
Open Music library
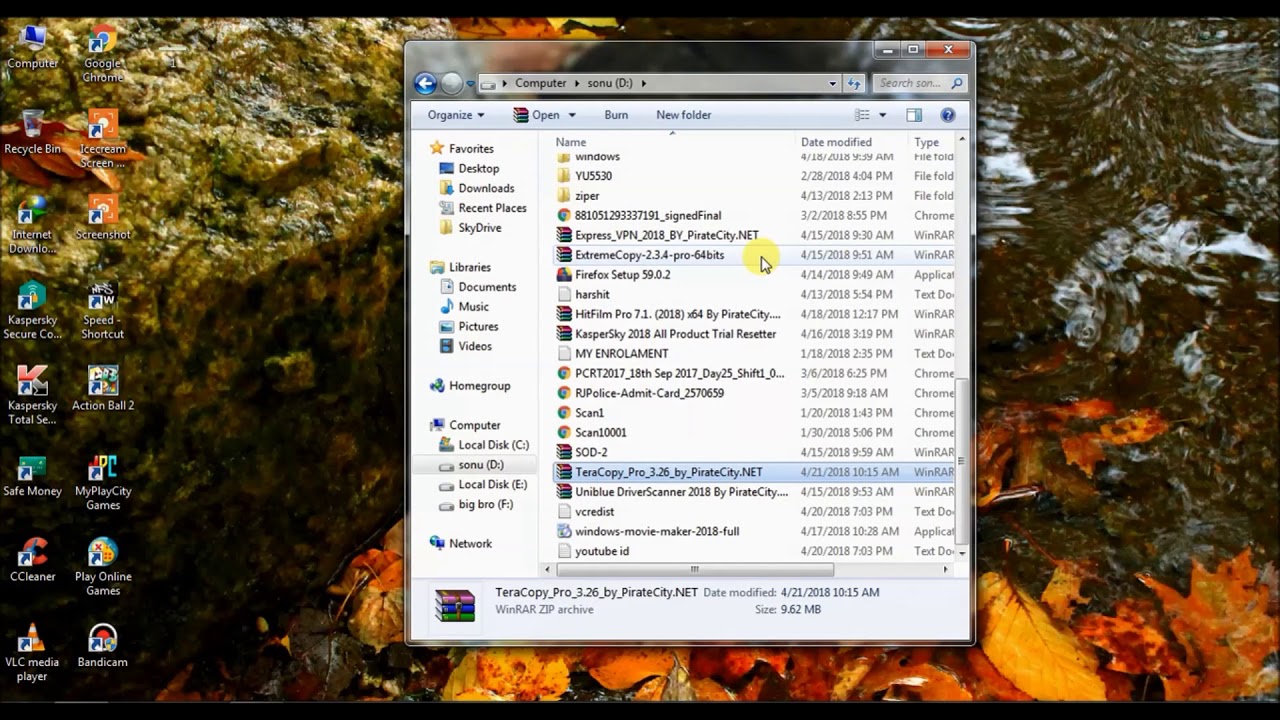473,307
